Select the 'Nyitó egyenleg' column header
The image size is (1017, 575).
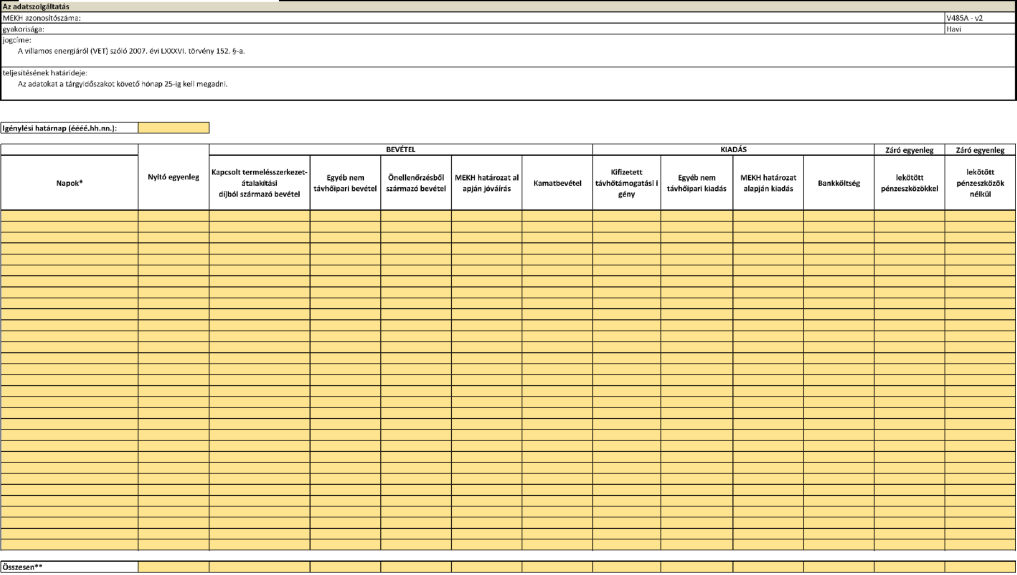(x=173, y=177)
